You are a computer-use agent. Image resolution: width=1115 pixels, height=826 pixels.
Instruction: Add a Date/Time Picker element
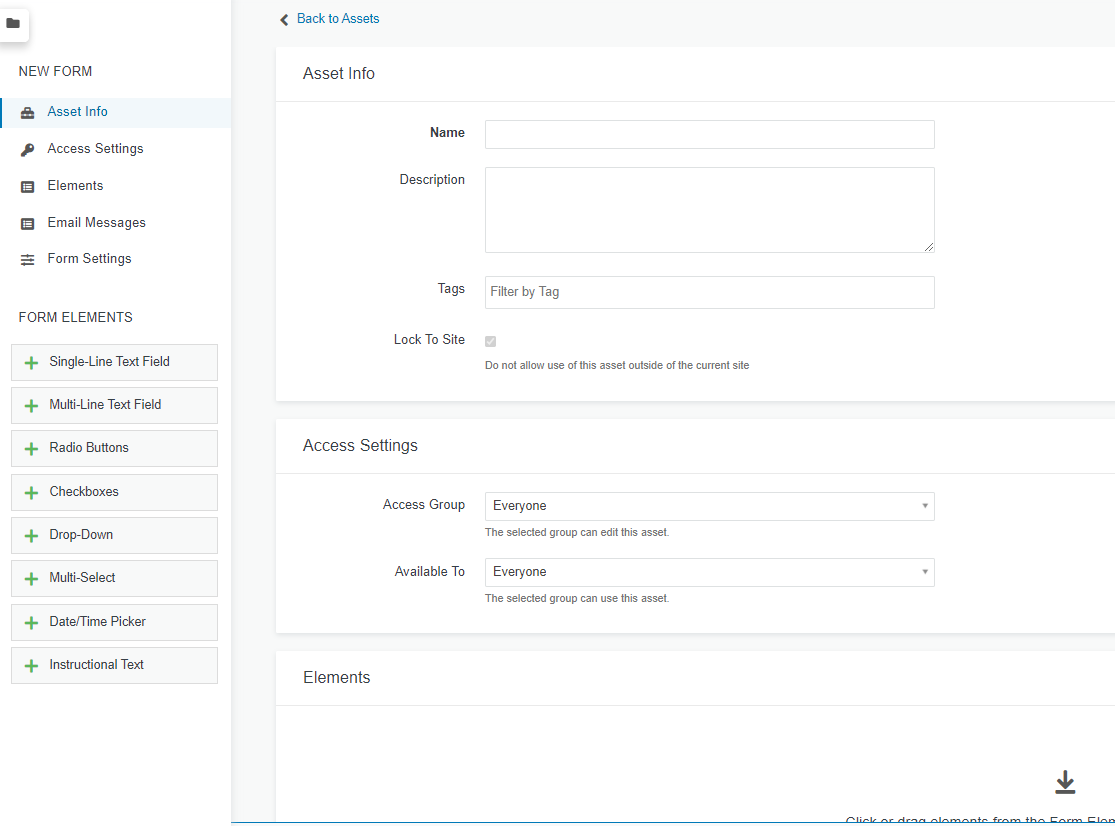point(114,622)
